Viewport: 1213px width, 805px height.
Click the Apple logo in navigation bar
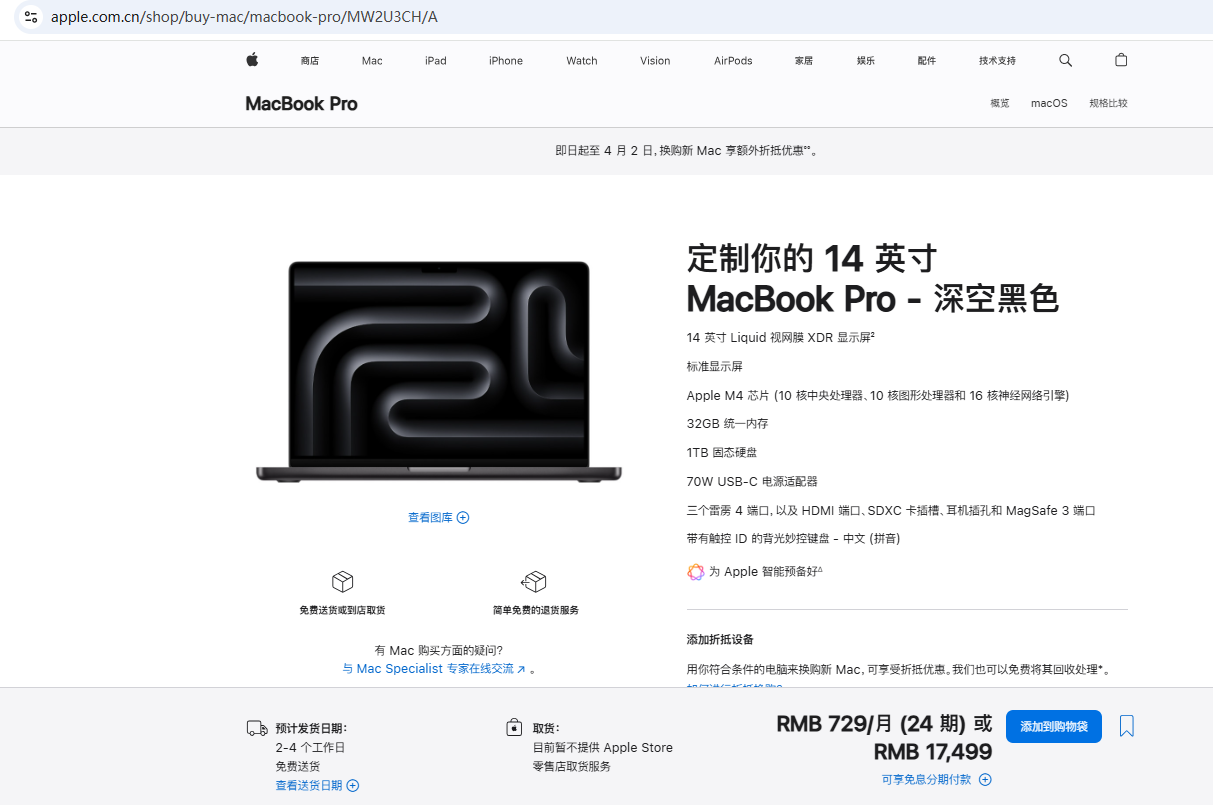(252, 60)
